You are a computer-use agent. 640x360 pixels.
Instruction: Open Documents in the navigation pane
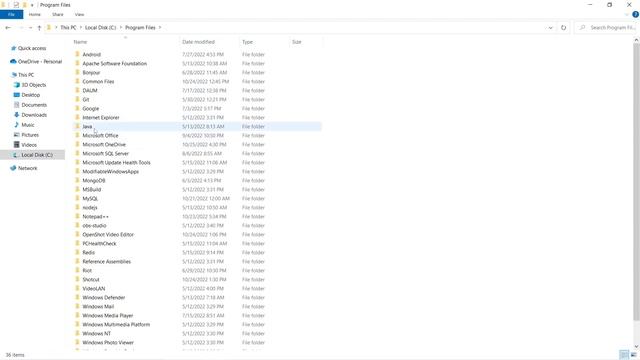(34, 105)
